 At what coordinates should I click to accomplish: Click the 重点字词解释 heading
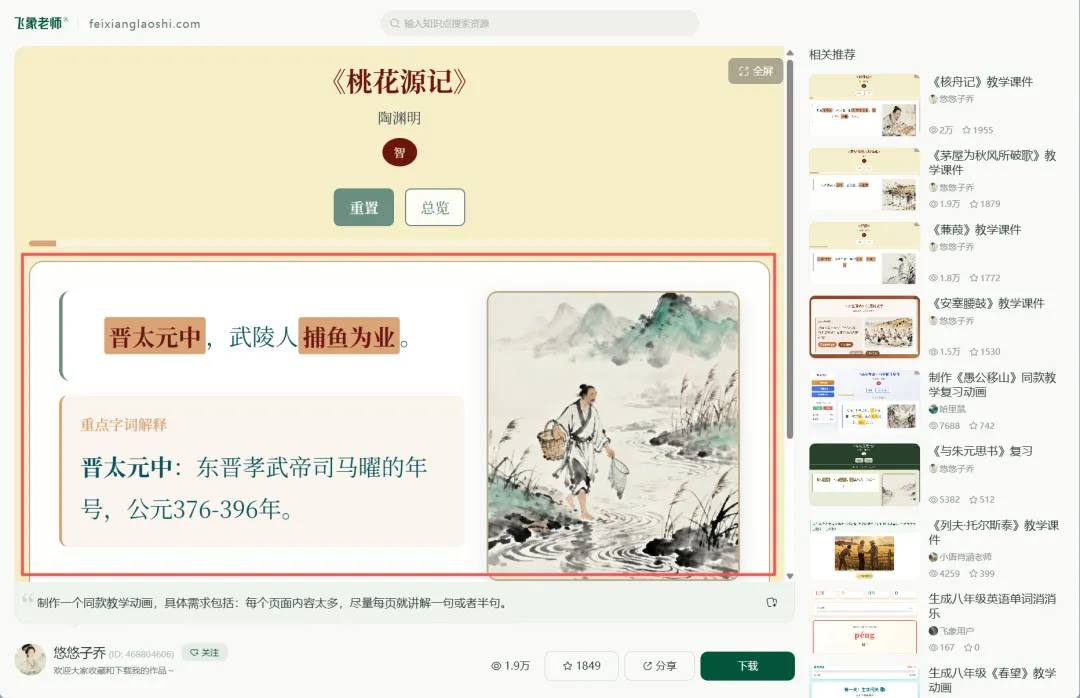tap(123, 424)
